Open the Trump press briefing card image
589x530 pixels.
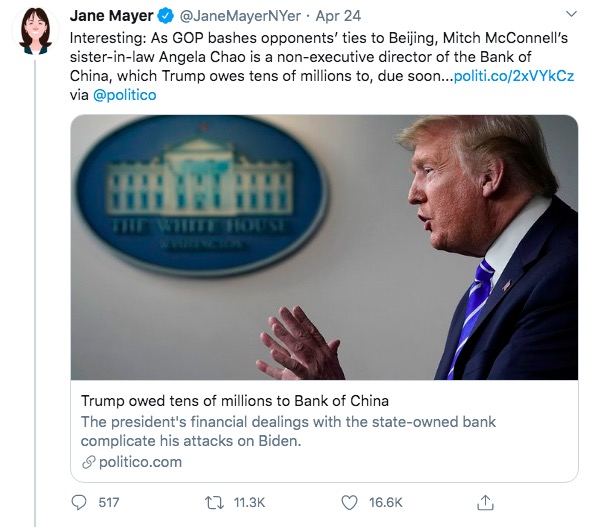coord(324,247)
